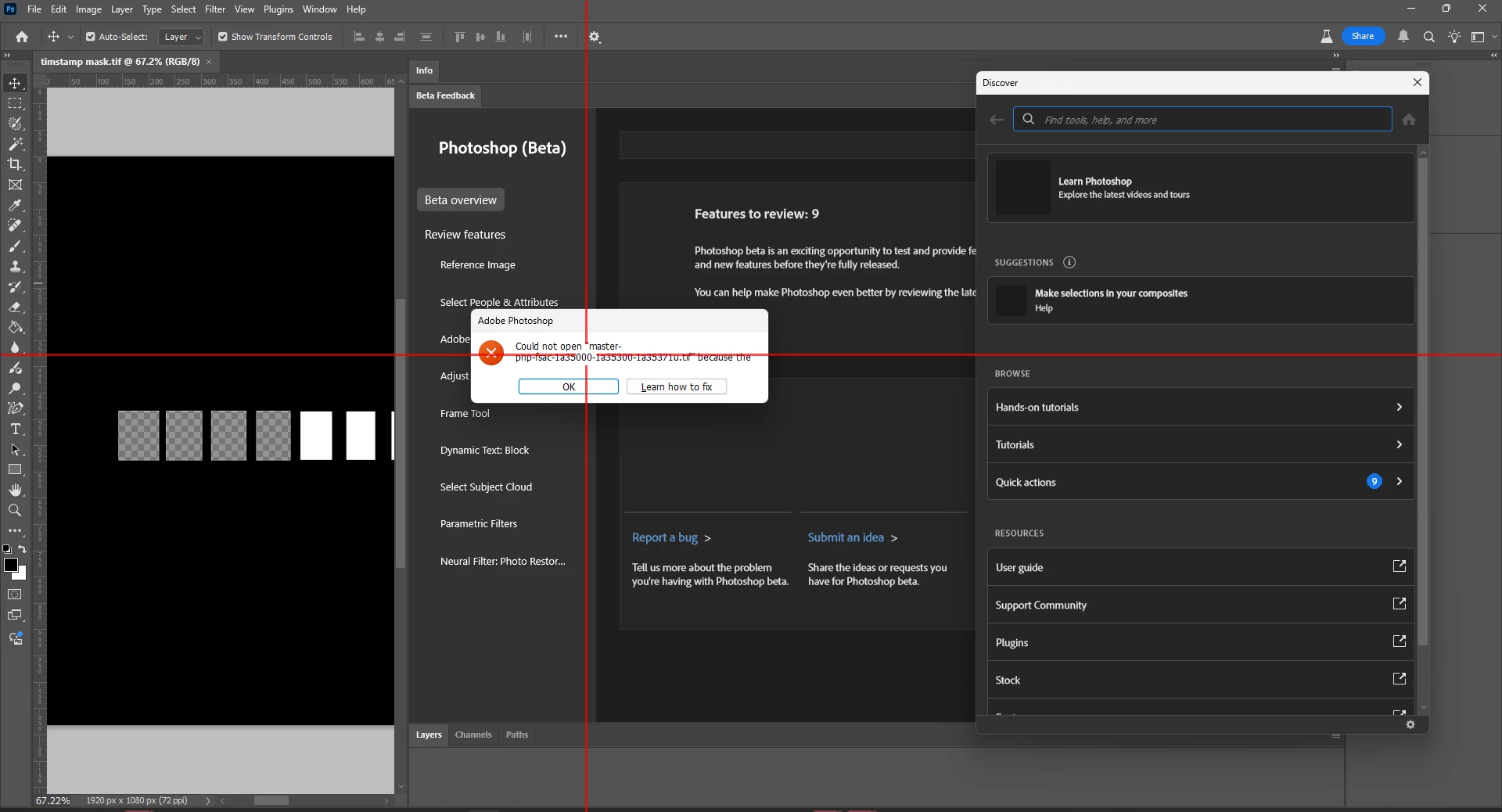The width and height of the screenshot is (1502, 812).
Task: Select the Paint Bucket tool
Action: click(x=15, y=327)
